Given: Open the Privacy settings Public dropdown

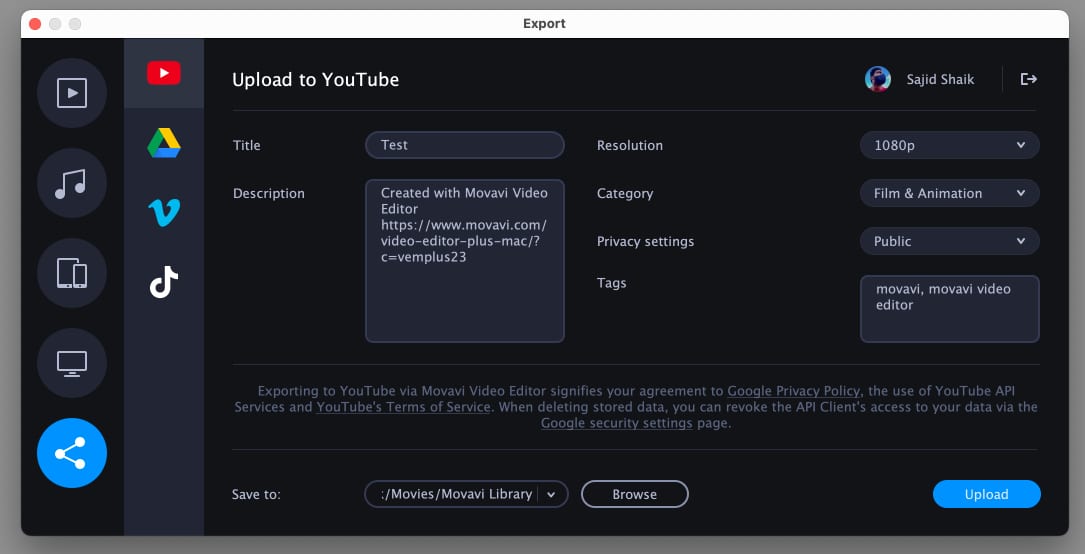Looking at the screenshot, I should [x=949, y=241].
